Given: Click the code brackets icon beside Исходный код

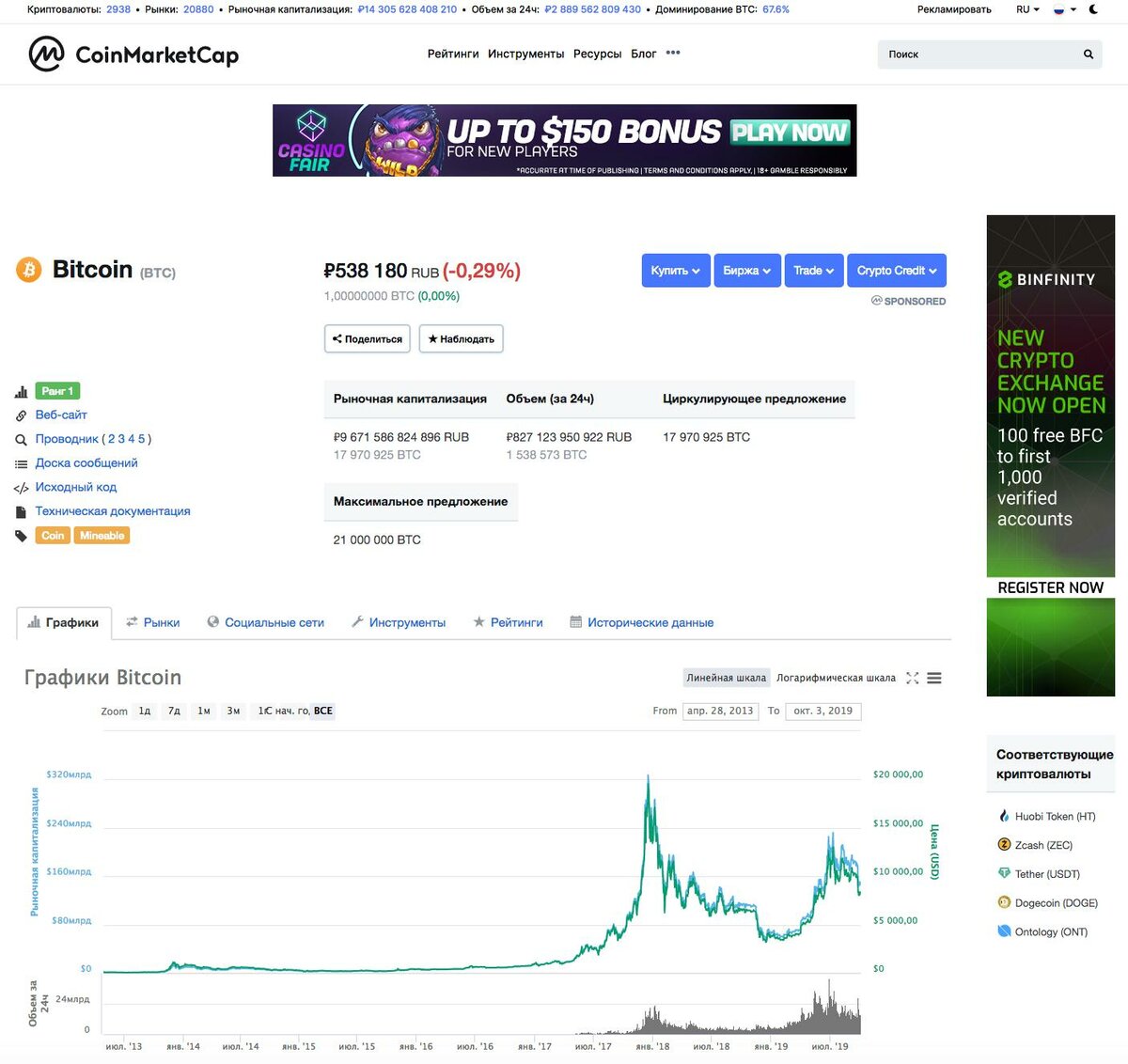Looking at the screenshot, I should 21,488.
